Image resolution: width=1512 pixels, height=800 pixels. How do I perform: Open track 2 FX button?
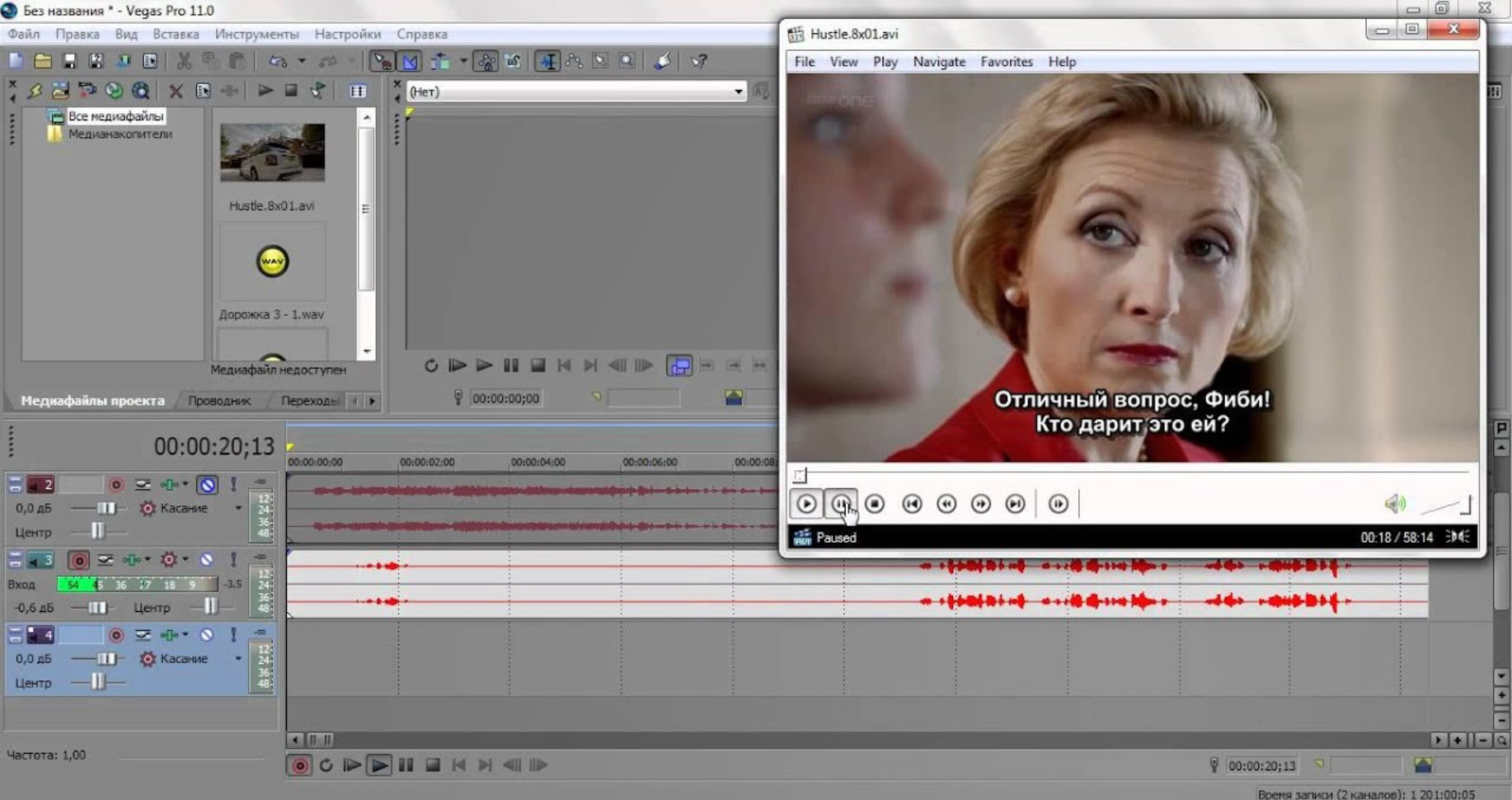click(x=169, y=485)
